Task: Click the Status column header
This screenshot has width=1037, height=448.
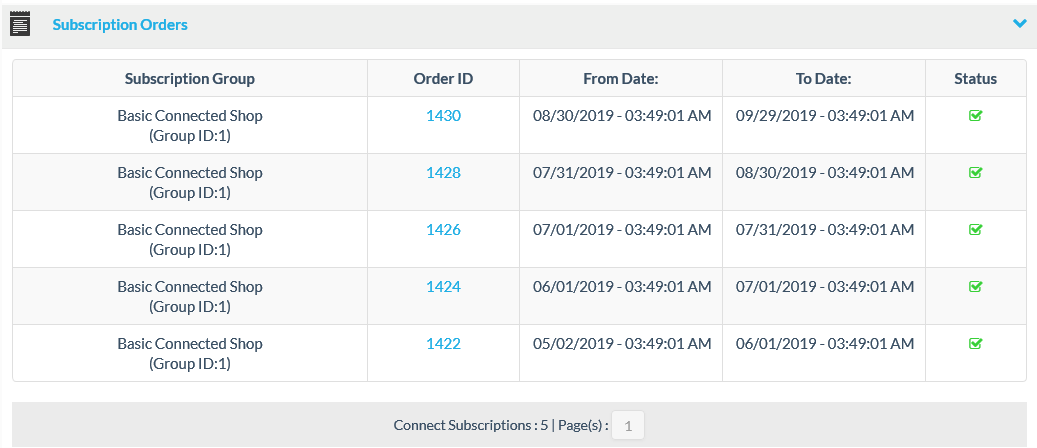Action: 976,79
